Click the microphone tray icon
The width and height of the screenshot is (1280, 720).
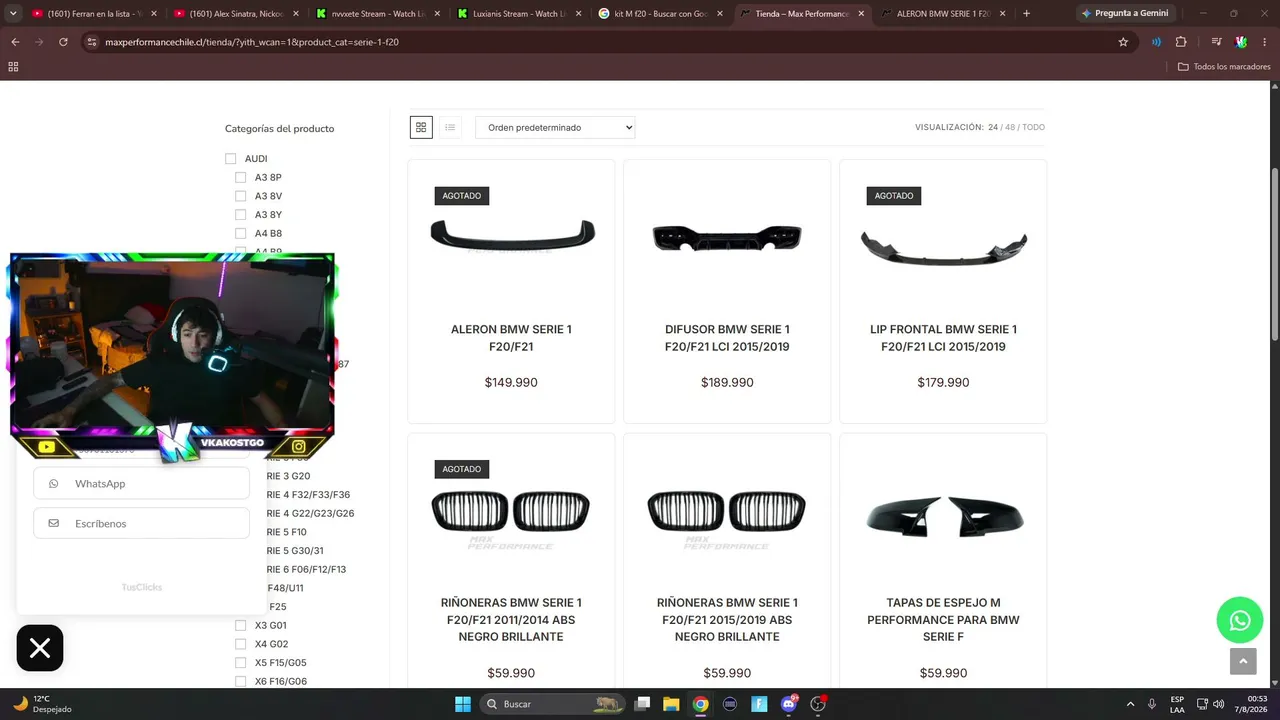1152,704
